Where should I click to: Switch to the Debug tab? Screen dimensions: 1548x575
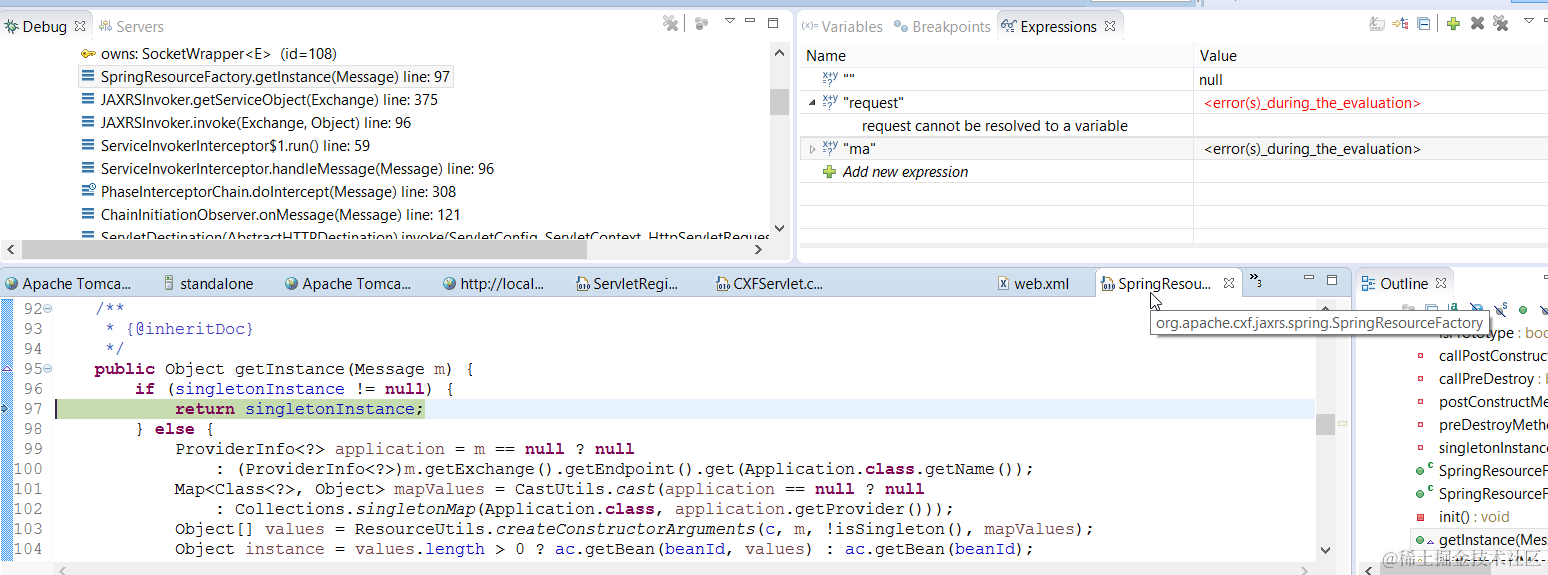click(44, 26)
